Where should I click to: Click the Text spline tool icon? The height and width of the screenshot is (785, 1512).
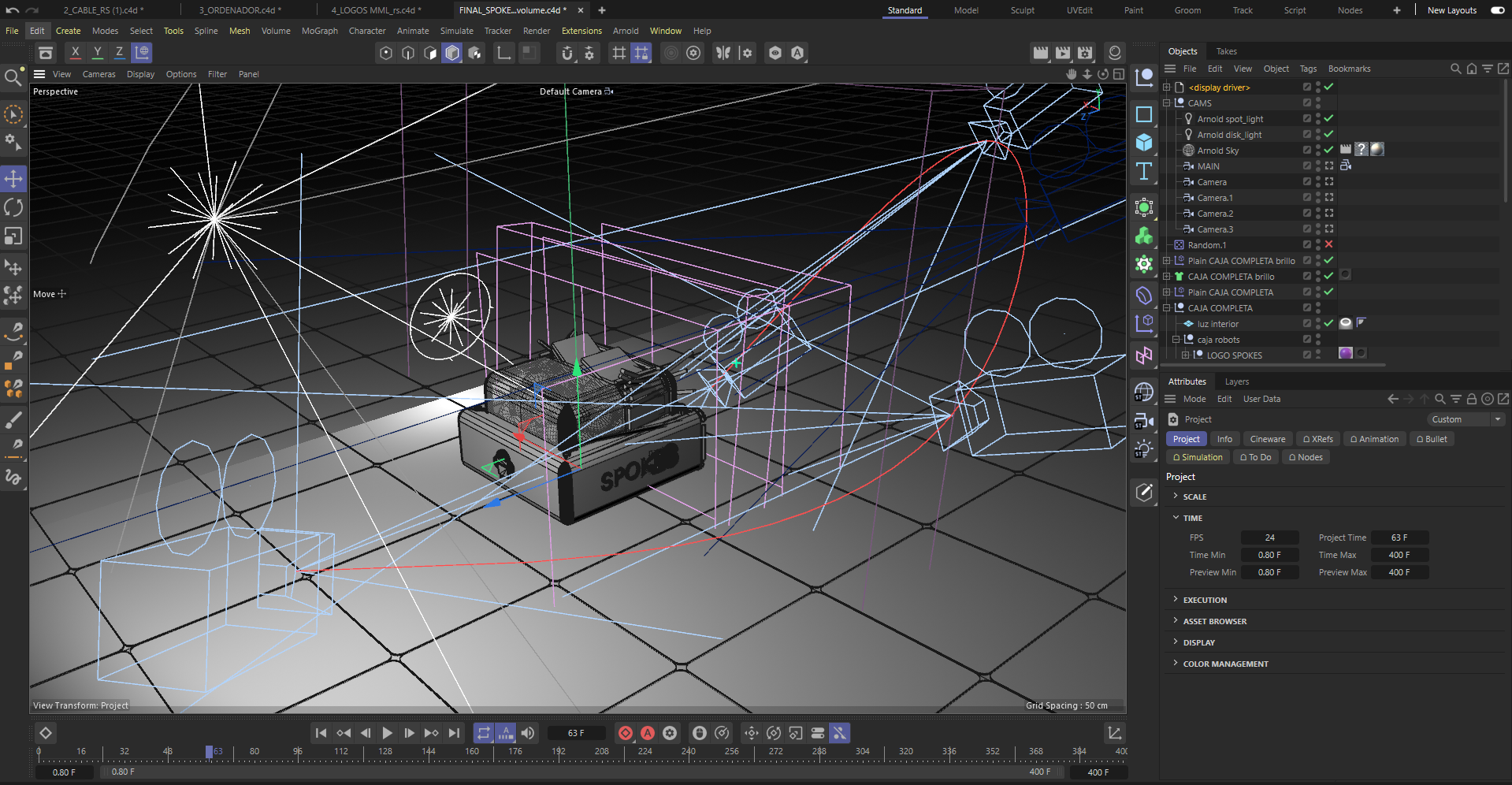[x=1144, y=172]
